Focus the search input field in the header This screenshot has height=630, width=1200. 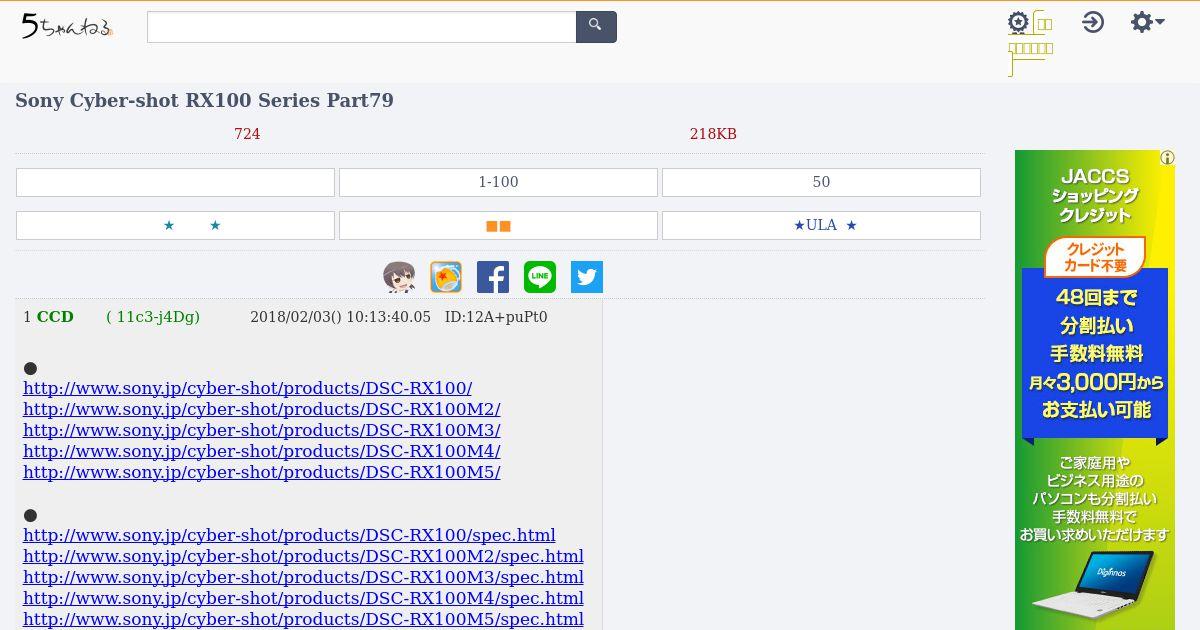[x=361, y=27]
